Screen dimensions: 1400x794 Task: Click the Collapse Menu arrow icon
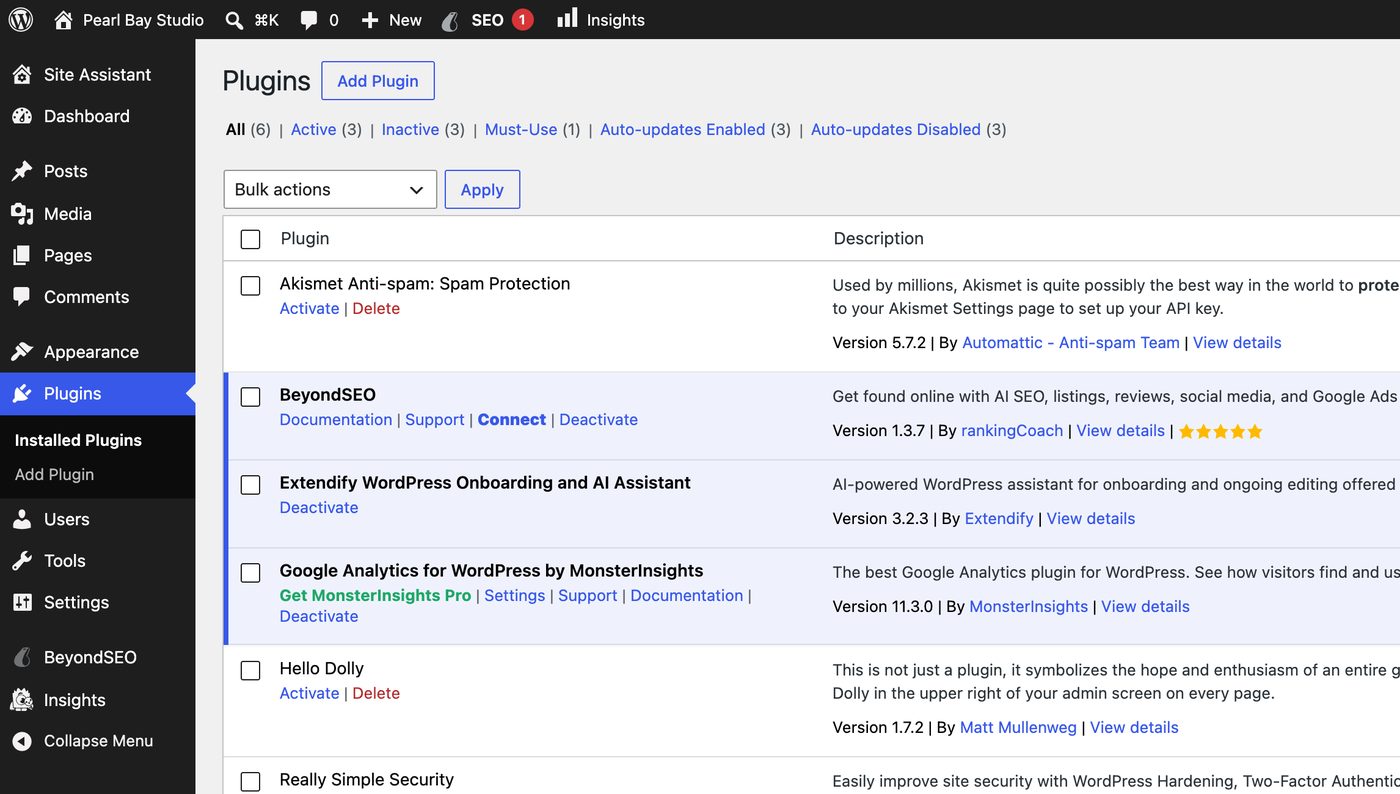coord(22,741)
